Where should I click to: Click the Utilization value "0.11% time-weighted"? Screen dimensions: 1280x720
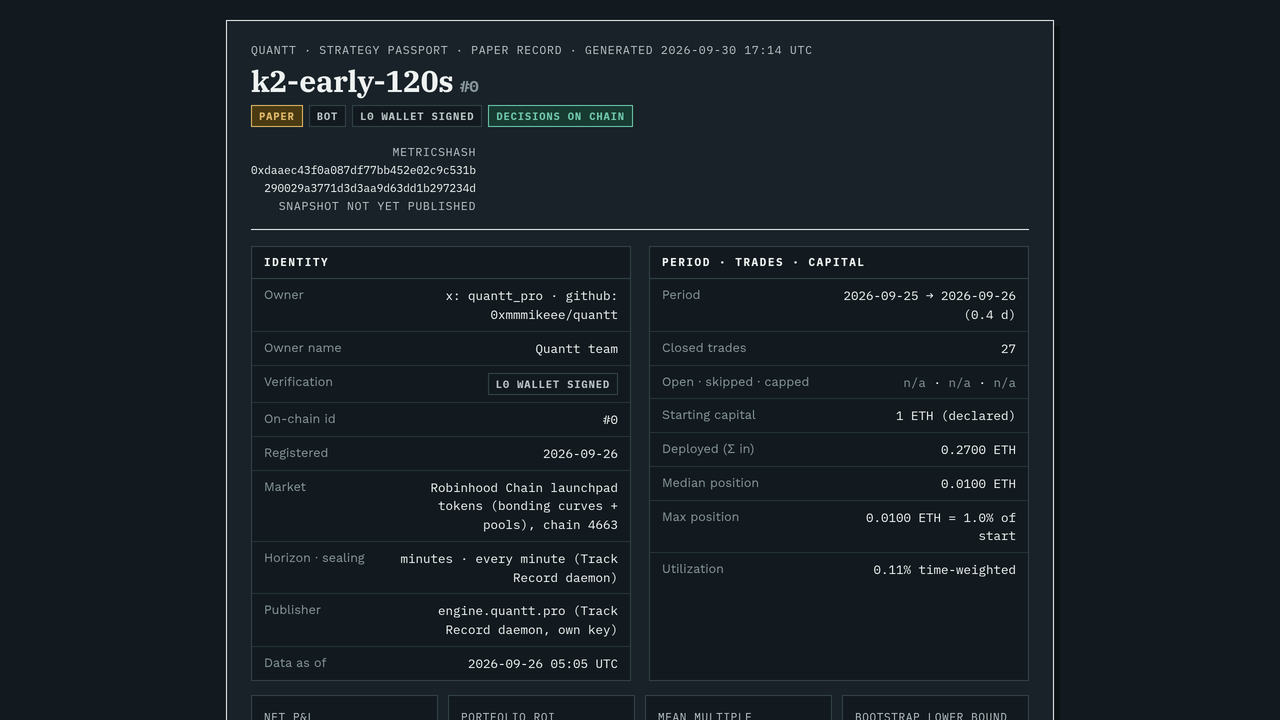(x=944, y=570)
